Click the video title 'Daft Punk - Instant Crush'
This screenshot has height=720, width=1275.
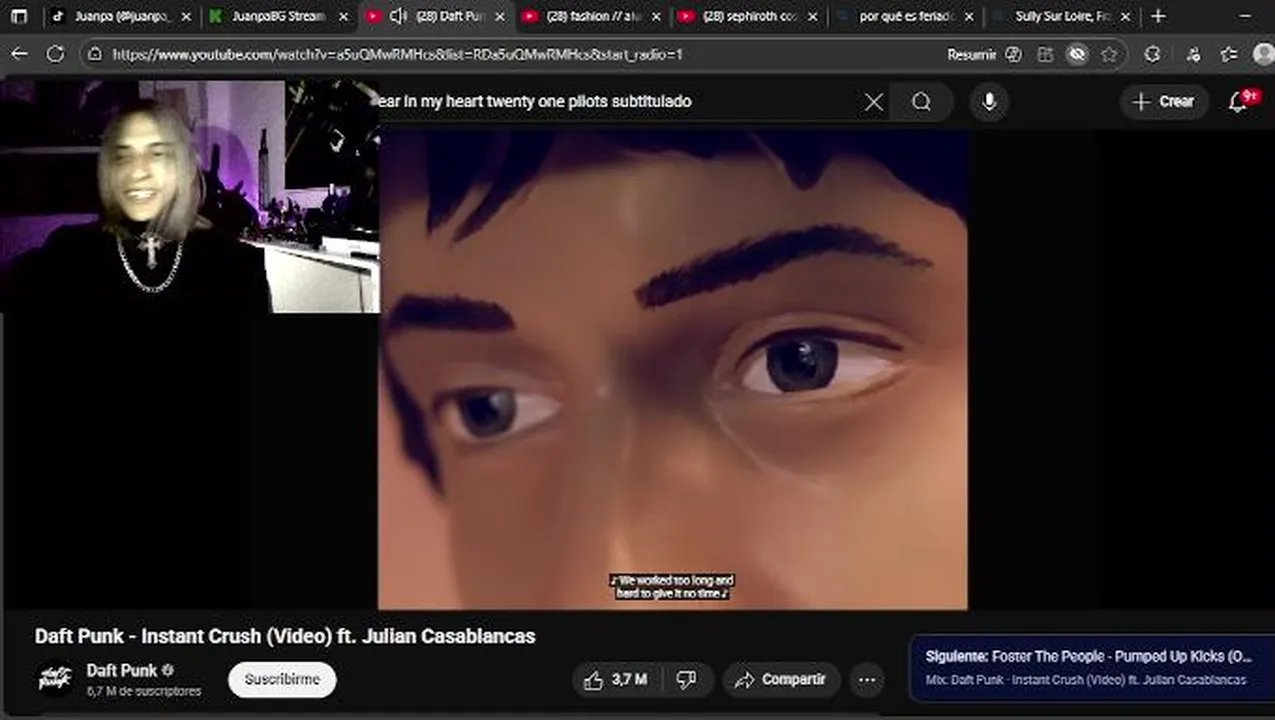coord(285,636)
